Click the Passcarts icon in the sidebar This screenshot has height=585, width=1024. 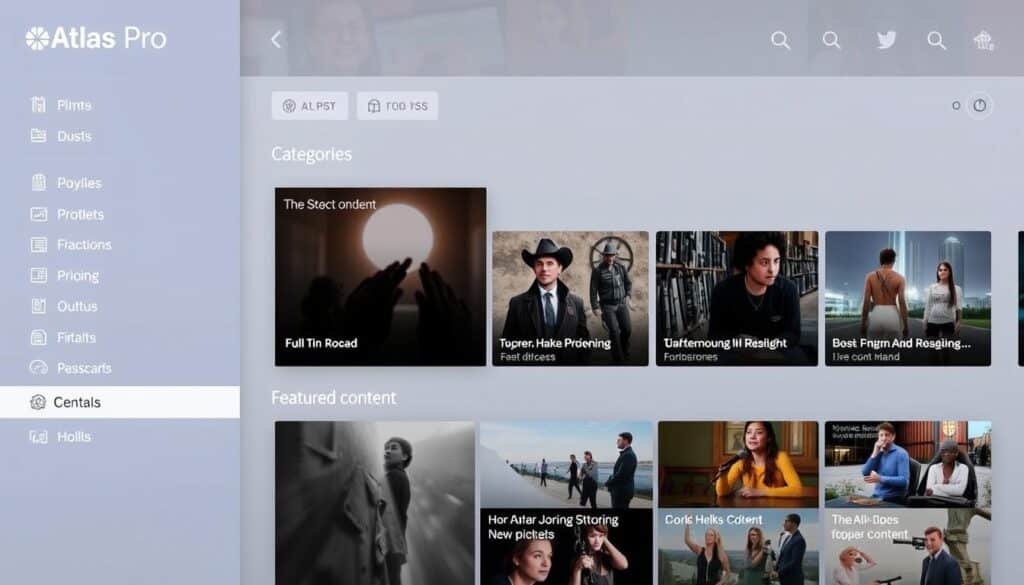(x=37, y=368)
